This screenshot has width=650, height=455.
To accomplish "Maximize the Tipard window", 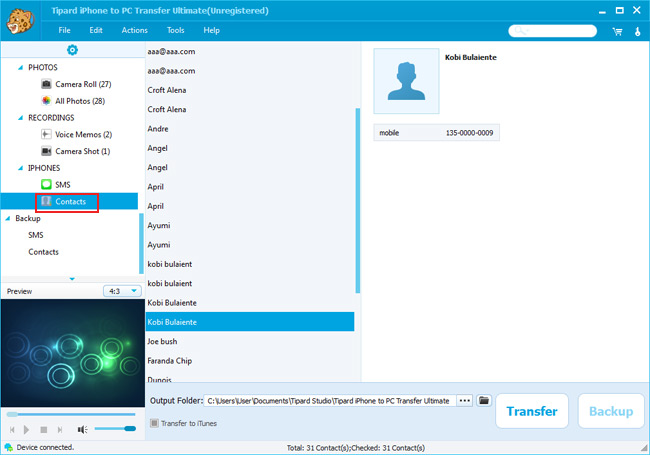I will 619,10.
